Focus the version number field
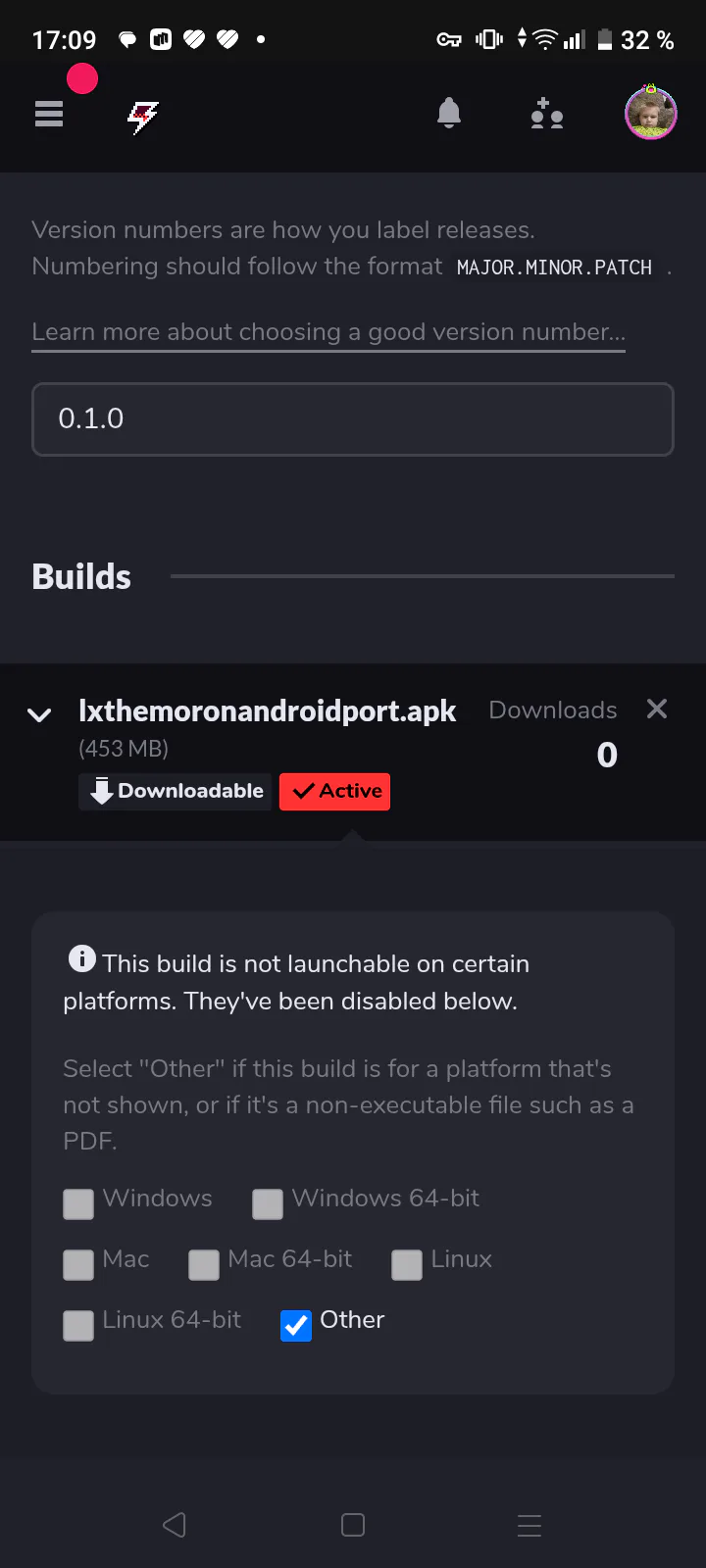Screen dimensions: 706x1568 (x=353, y=419)
